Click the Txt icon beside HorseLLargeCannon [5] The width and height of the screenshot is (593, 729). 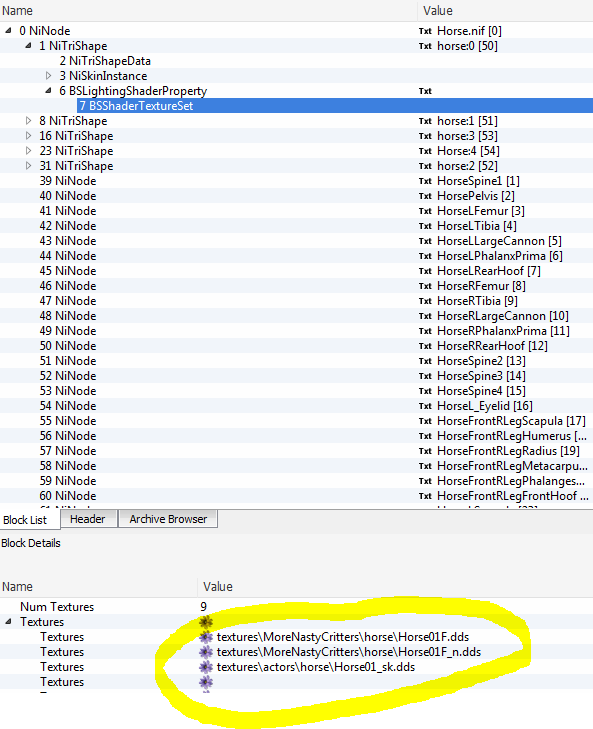[x=425, y=241]
